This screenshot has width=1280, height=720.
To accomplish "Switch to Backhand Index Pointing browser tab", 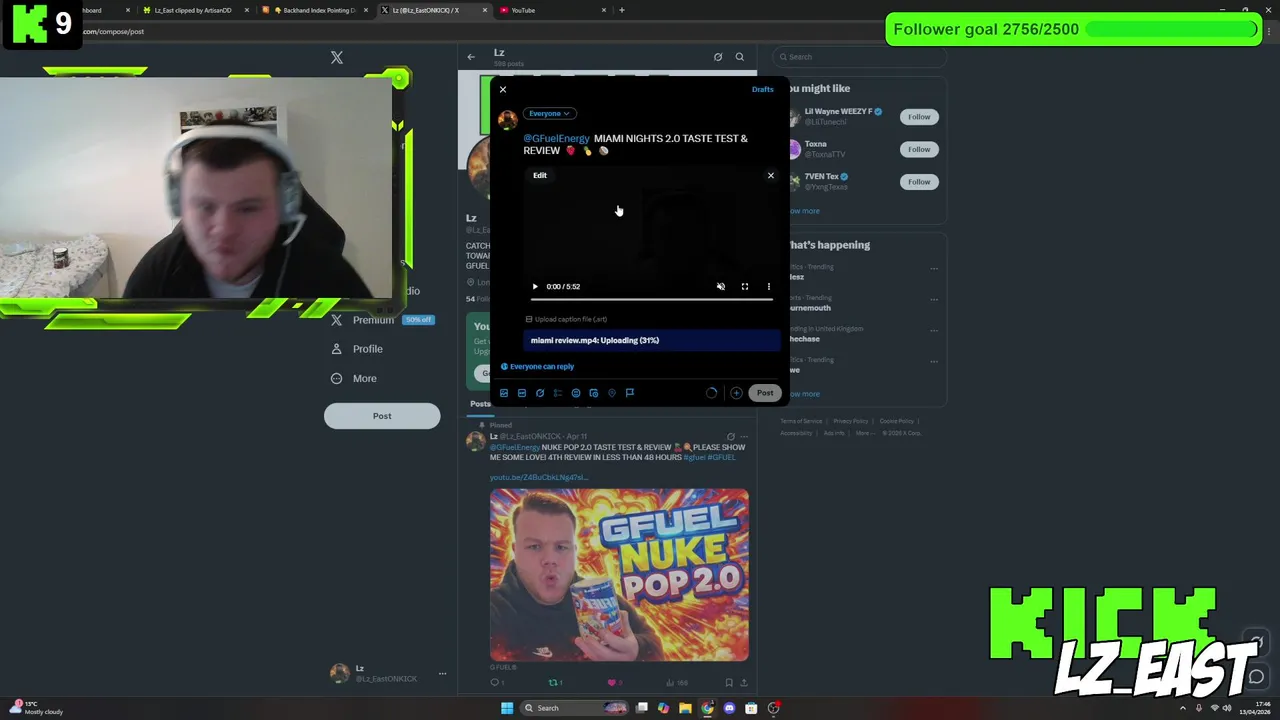I will tap(313, 10).
